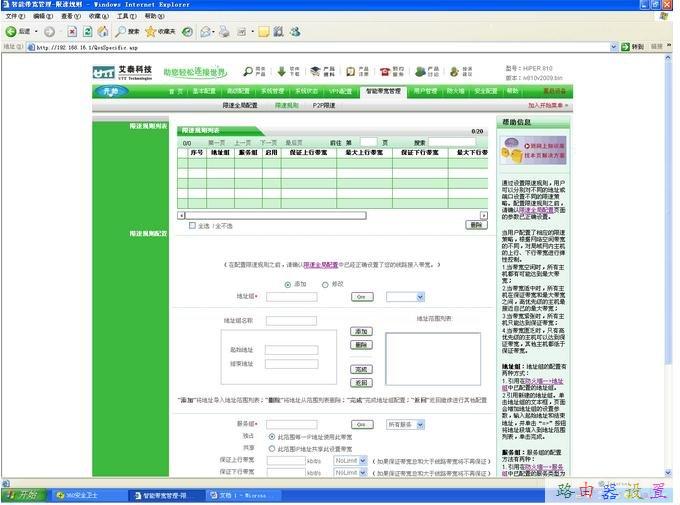Open the P2P限速 sub-tab
The height and width of the screenshot is (505, 680).
point(324,105)
